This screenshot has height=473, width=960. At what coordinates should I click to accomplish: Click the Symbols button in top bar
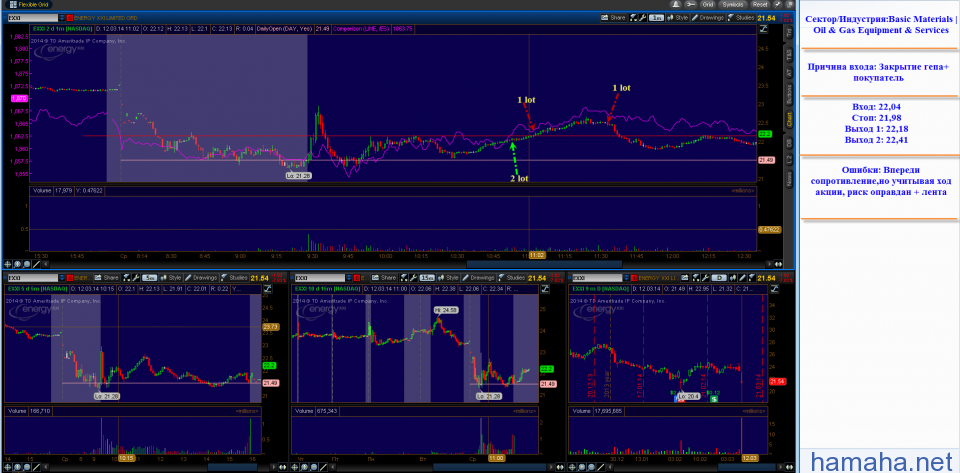pyautogui.click(x=733, y=5)
